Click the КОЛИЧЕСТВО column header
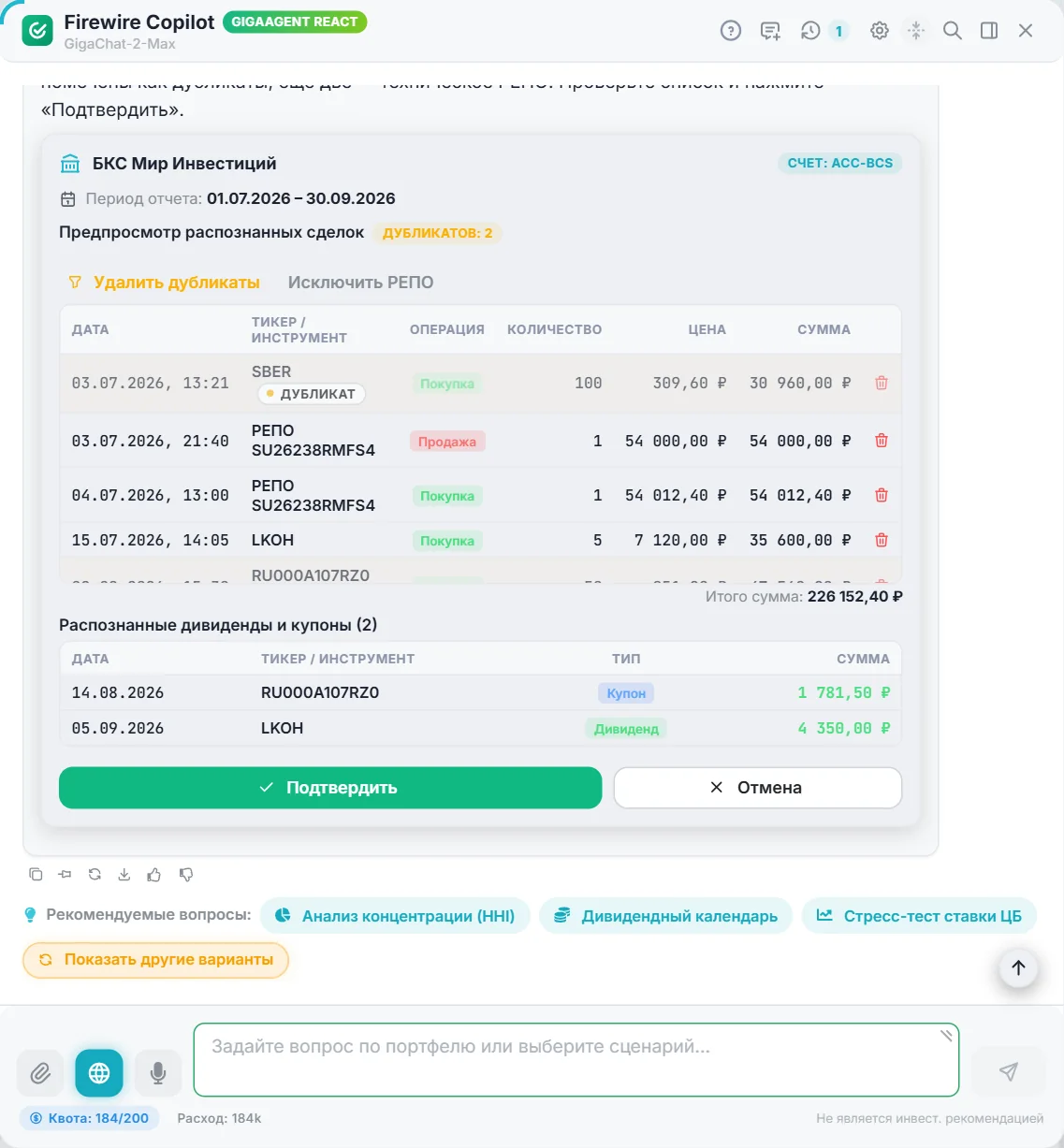1064x1148 pixels. (555, 329)
